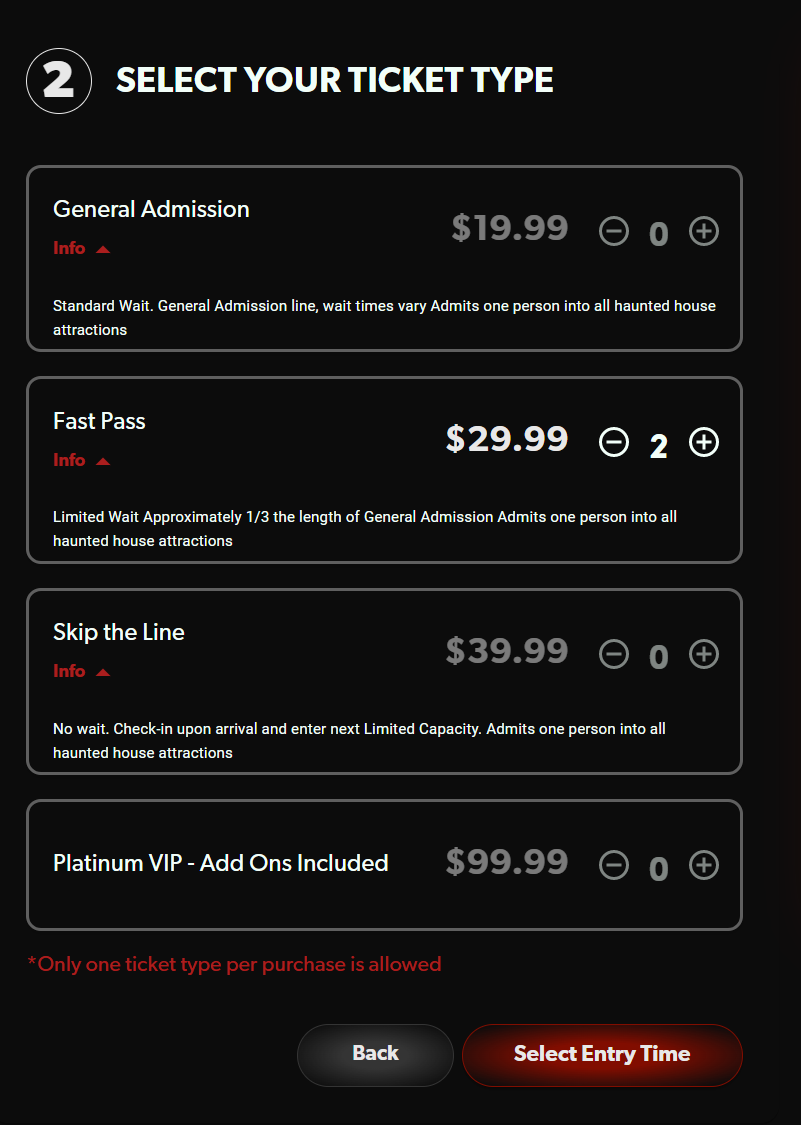Click the $99.99 Platinum VIP price
Image resolution: width=801 pixels, height=1125 pixels.
507,862
